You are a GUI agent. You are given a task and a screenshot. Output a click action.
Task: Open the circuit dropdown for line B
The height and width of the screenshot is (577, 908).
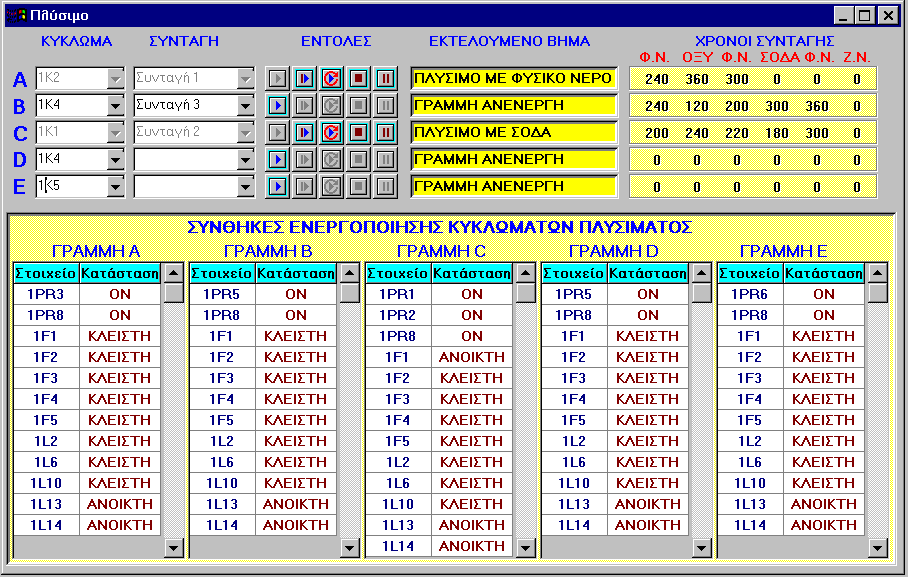point(115,105)
